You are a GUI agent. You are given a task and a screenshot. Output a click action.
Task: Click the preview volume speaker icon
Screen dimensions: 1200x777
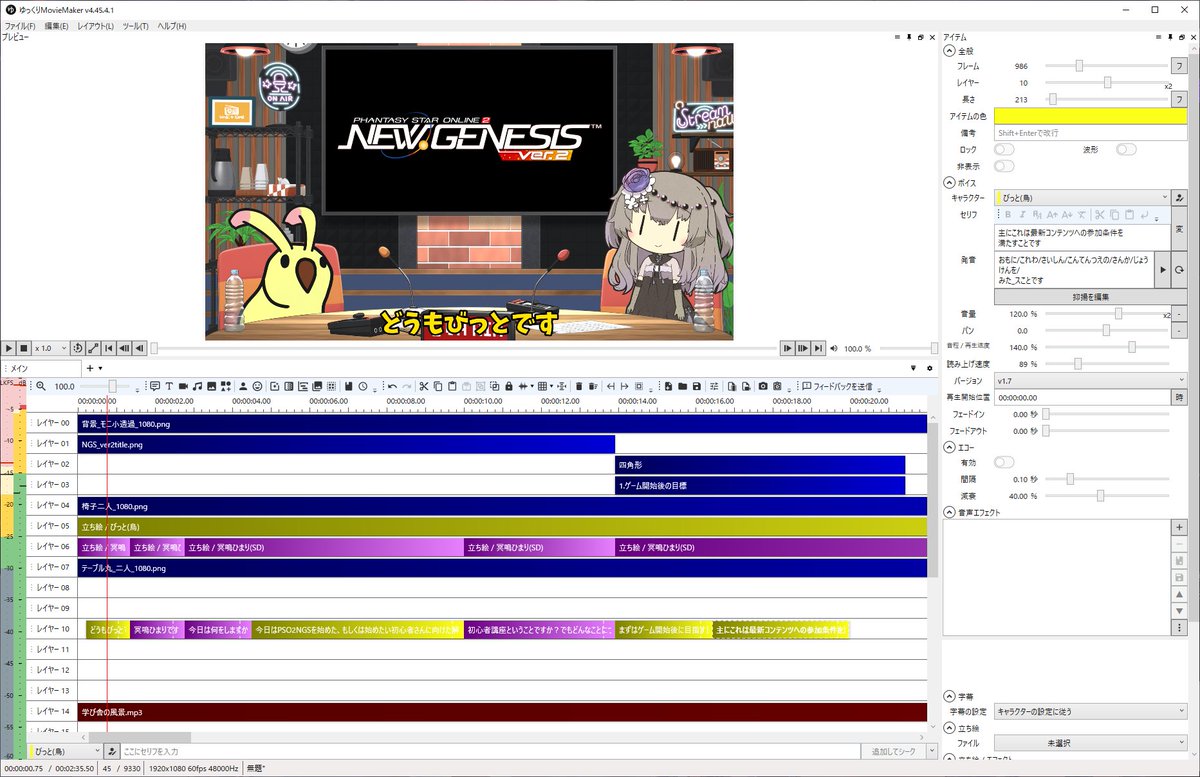tap(835, 348)
